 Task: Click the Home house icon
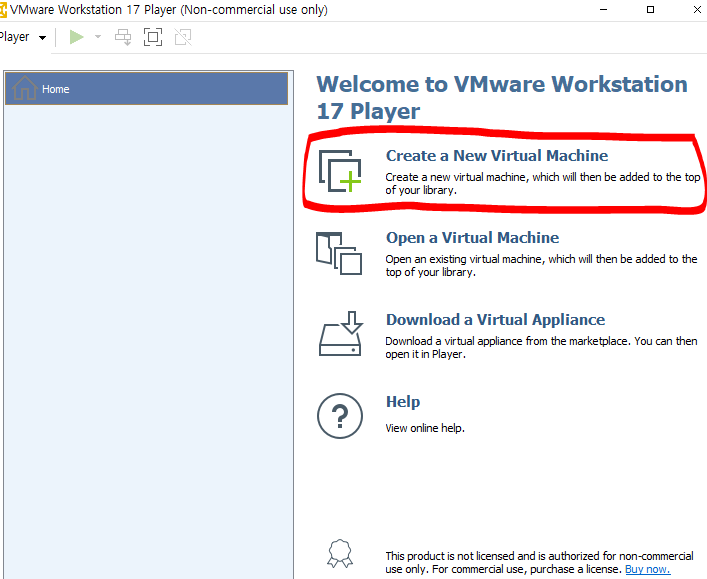coord(24,88)
